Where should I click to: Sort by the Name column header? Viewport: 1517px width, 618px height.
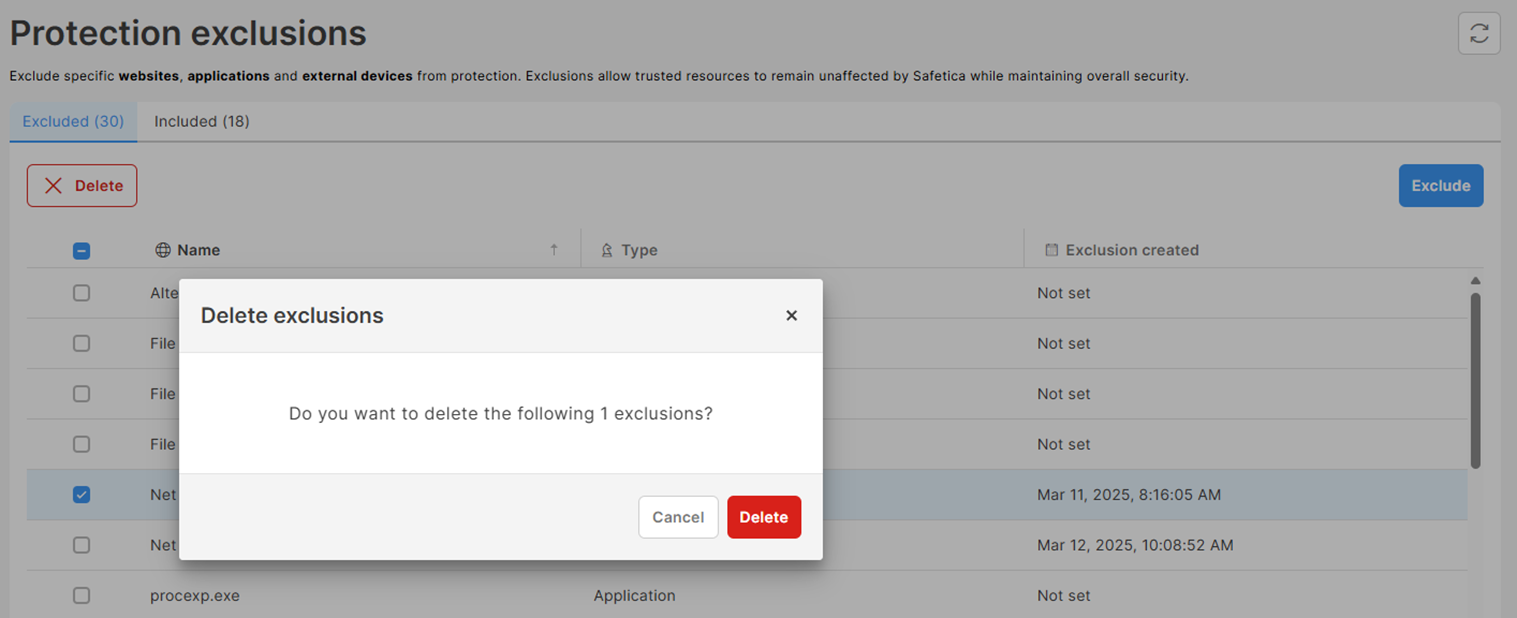198,250
